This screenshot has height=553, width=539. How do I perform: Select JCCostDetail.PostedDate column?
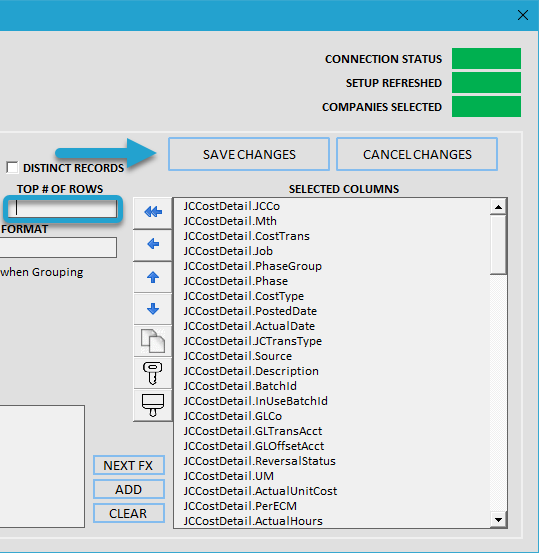pos(250,311)
